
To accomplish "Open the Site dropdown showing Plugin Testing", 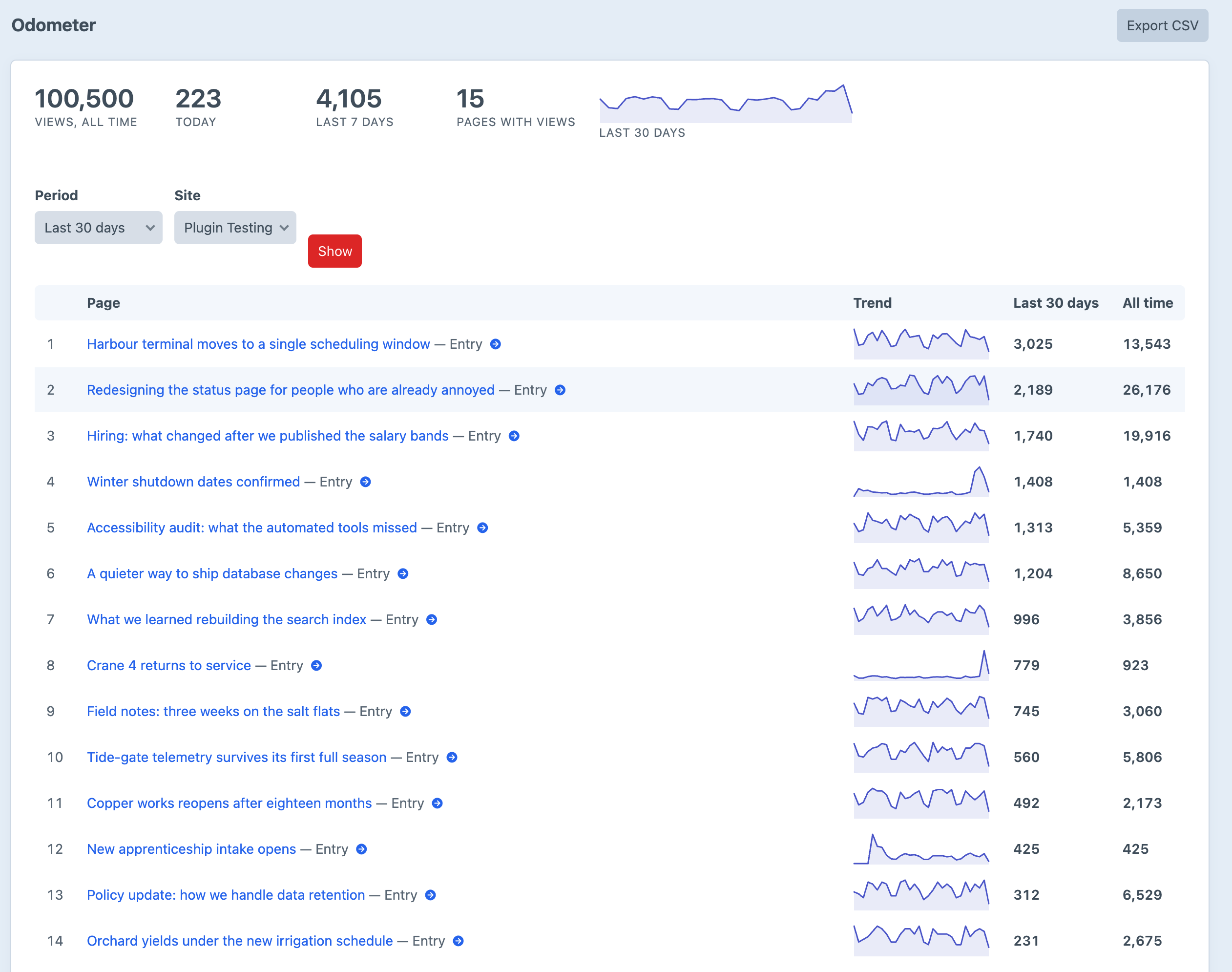I will pos(235,228).
